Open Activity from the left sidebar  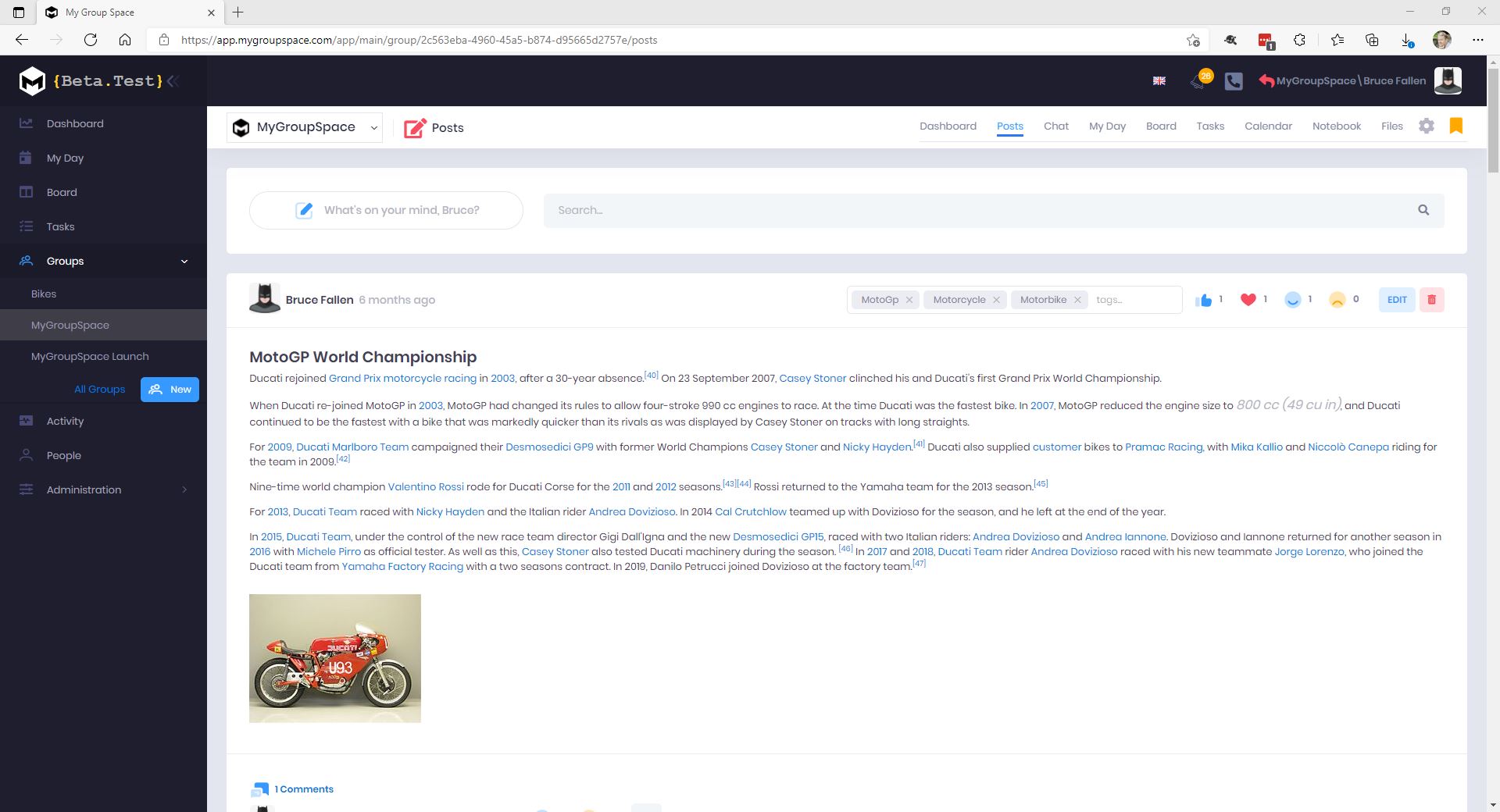[103, 421]
